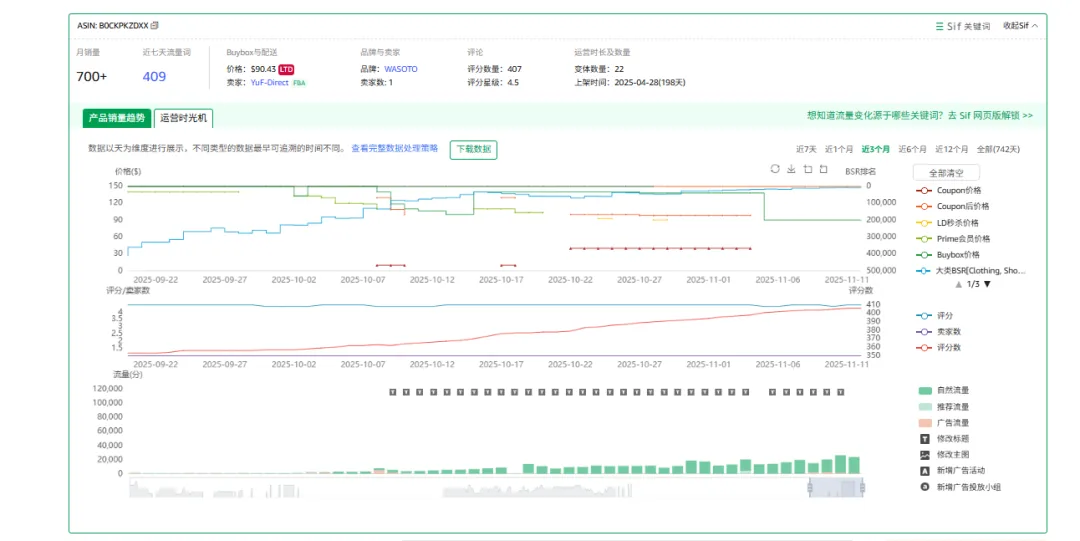The width and height of the screenshot is (1080, 541).
Task: Click the 上架时间 2025-04-28 text
Action: [x=630, y=83]
